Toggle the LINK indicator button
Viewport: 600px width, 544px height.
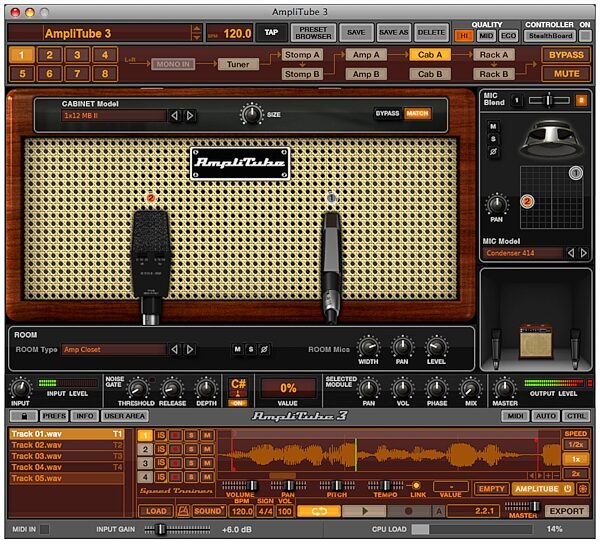click(416, 485)
